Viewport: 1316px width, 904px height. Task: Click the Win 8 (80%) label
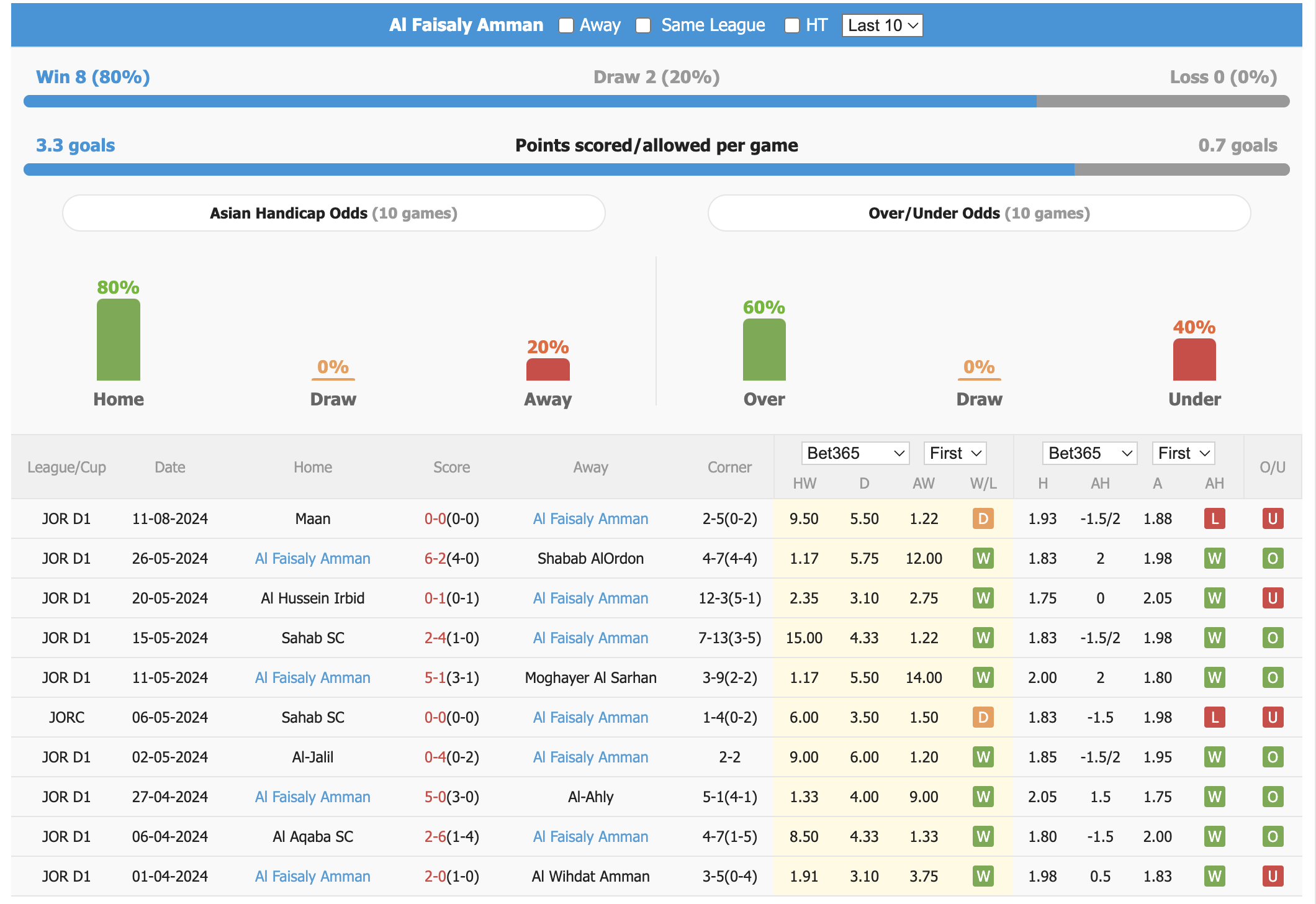pyautogui.click(x=93, y=77)
